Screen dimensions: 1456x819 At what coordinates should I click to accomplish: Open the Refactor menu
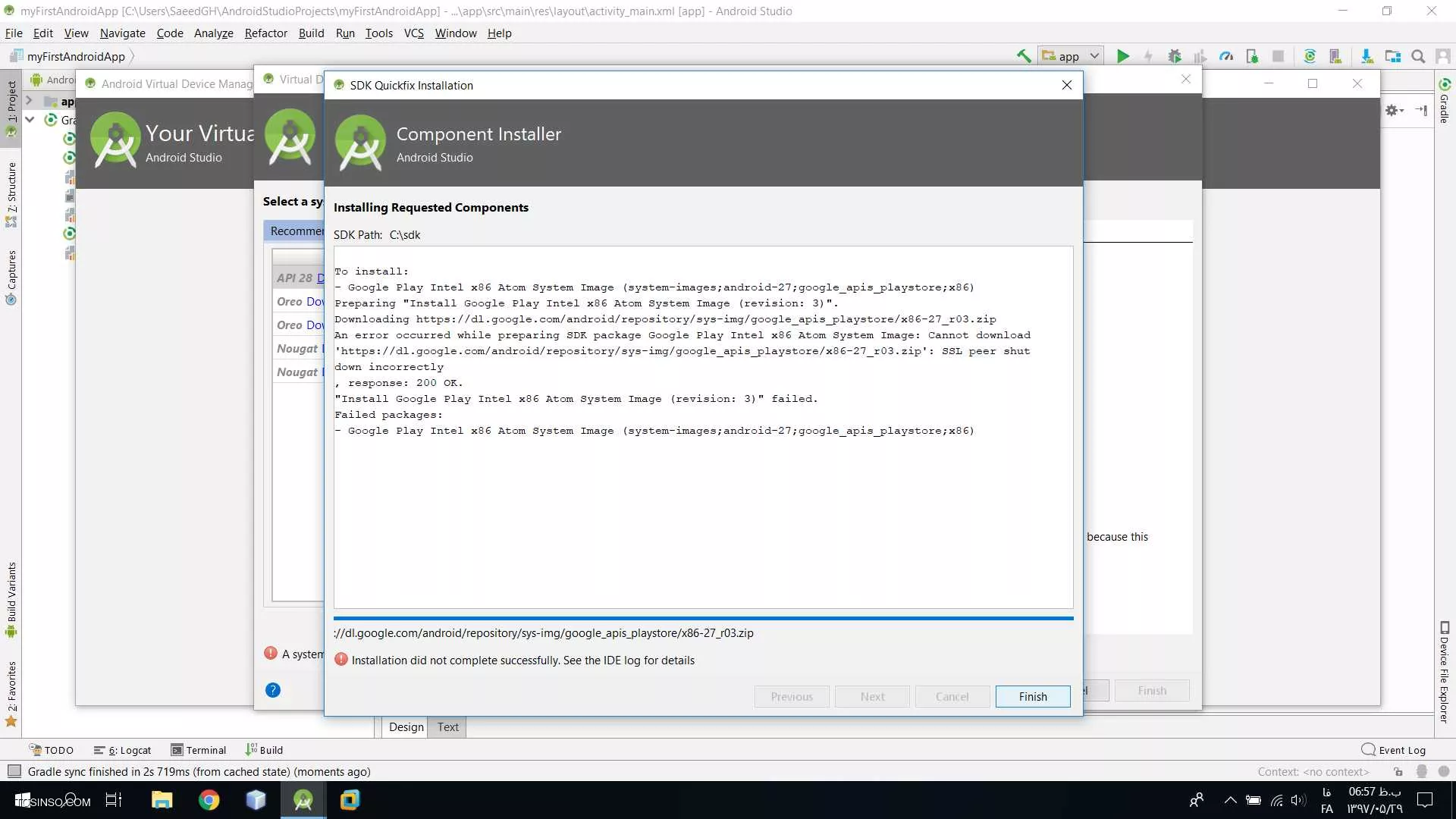point(265,33)
